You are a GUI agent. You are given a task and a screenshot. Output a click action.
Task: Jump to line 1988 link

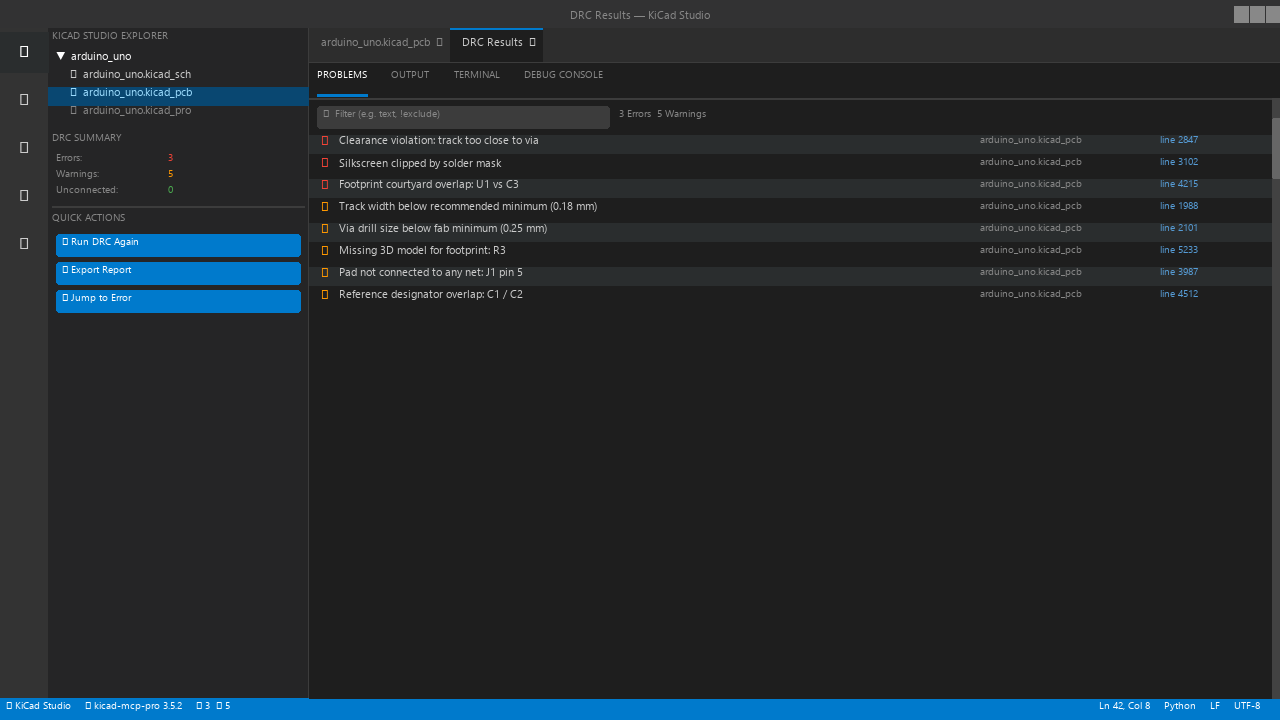point(1179,206)
